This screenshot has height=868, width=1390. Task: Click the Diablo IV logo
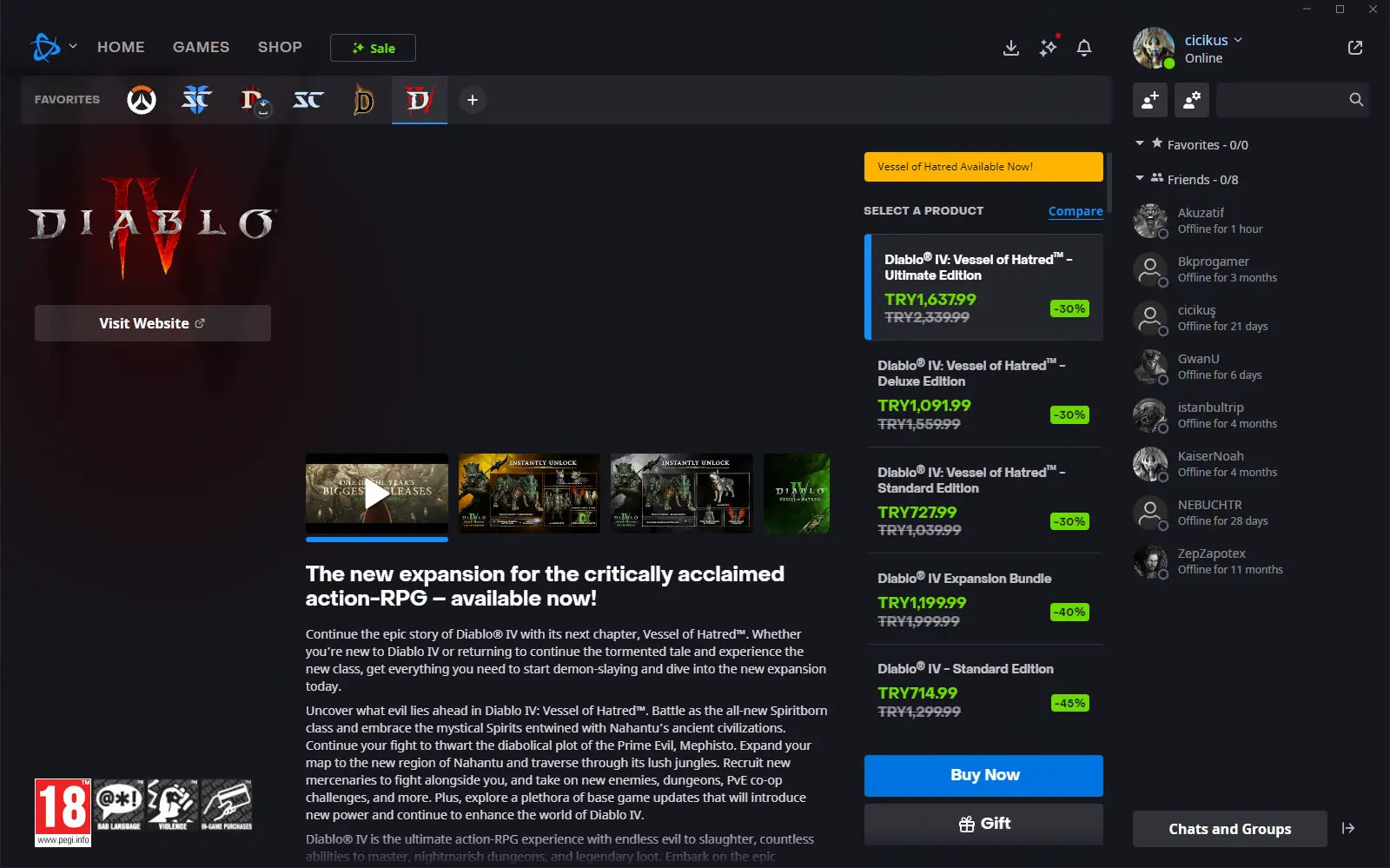coord(153,223)
